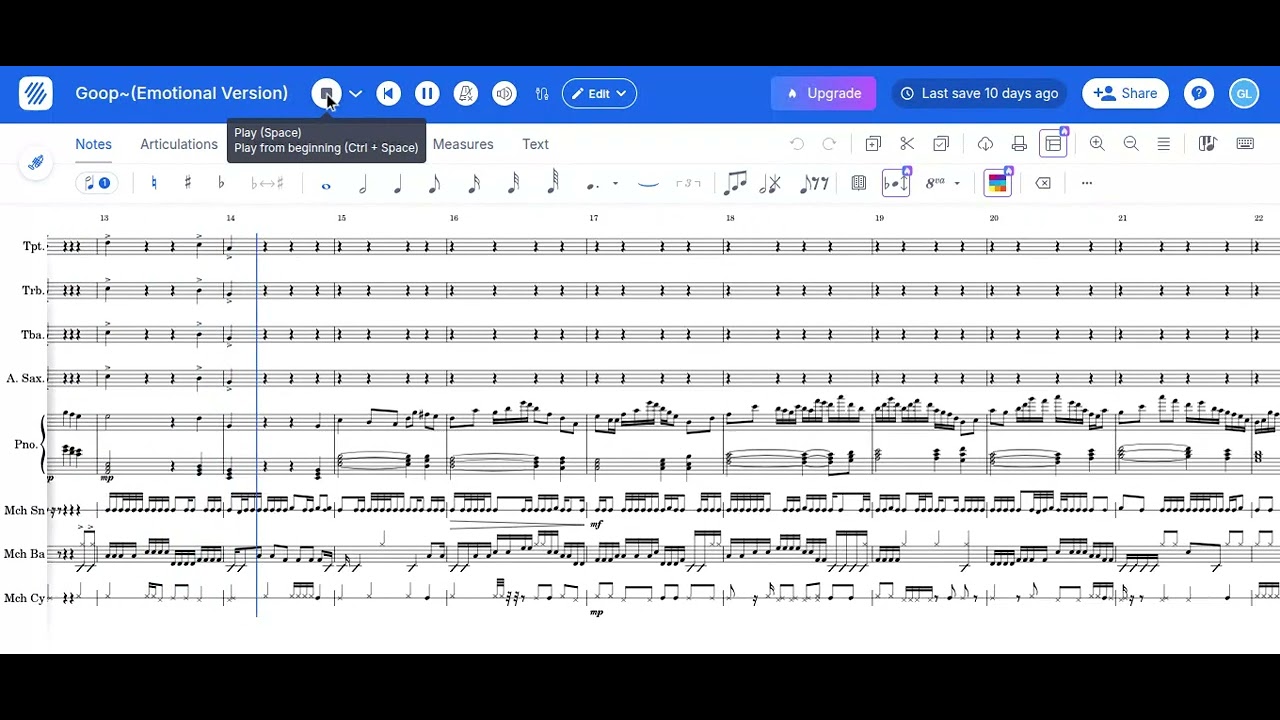Toggle the sharp accidental
Image resolution: width=1280 pixels, height=720 pixels.
(x=187, y=183)
